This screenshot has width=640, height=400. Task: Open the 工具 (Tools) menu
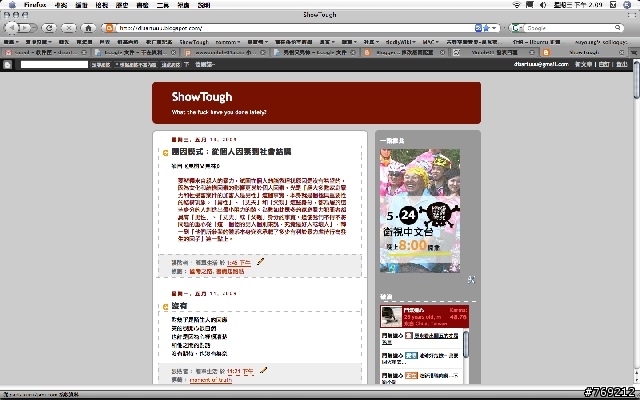click(x=163, y=5)
